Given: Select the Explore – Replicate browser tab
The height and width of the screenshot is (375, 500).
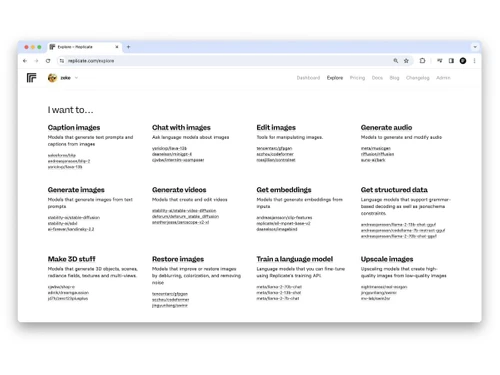Looking at the screenshot, I should (84, 47).
